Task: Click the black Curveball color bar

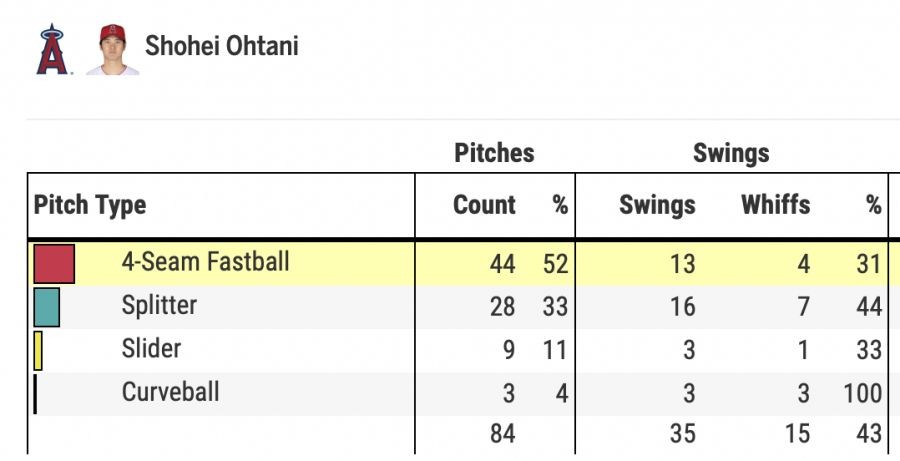Action: point(35,393)
